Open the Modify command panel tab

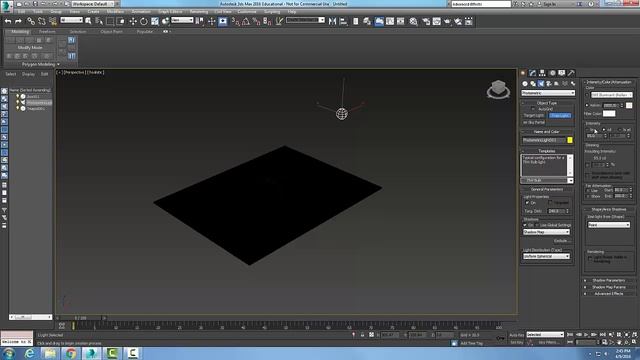point(533,73)
